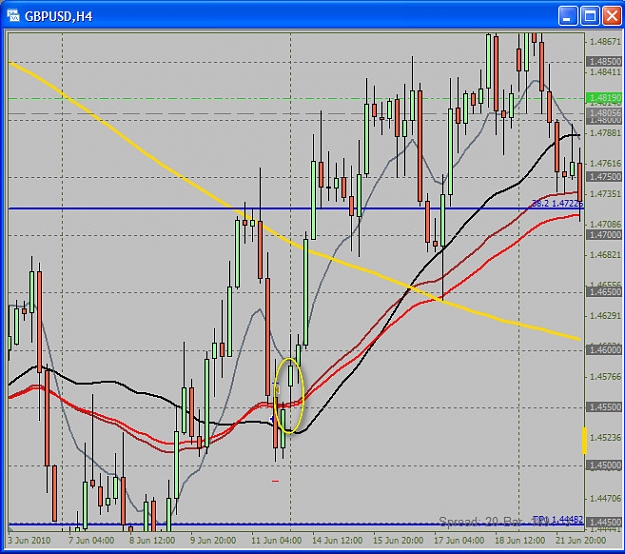Click the 21 Jun 20:00 time label
Screen dimensions: 625x554
[581, 540]
